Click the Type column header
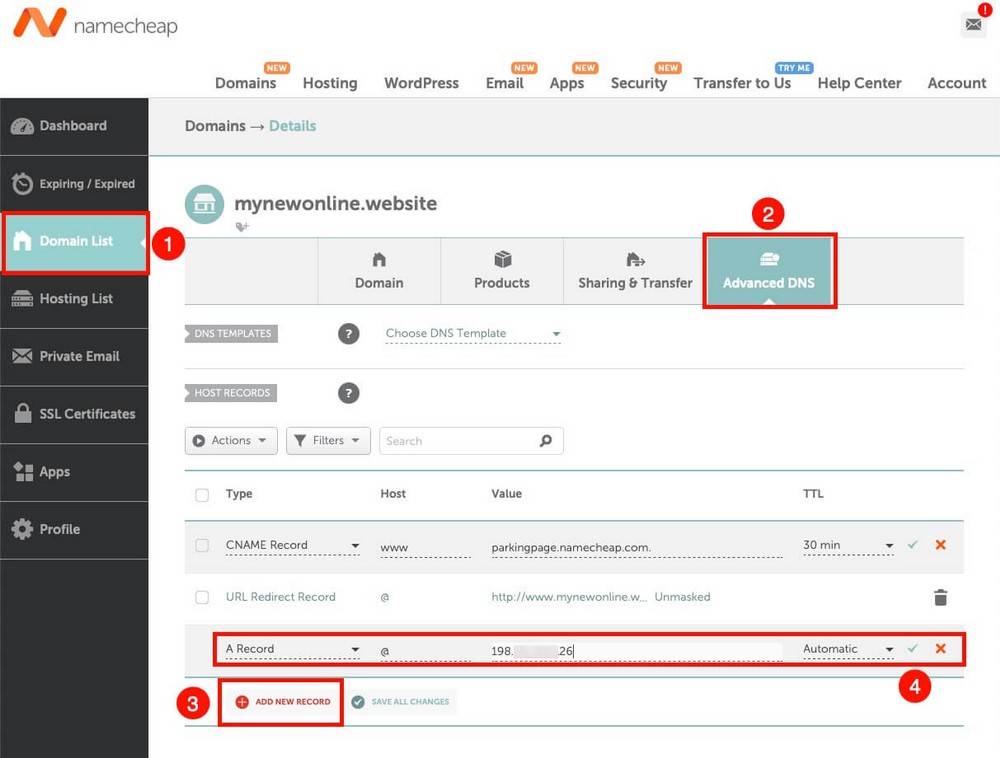1000x758 pixels. coord(239,494)
